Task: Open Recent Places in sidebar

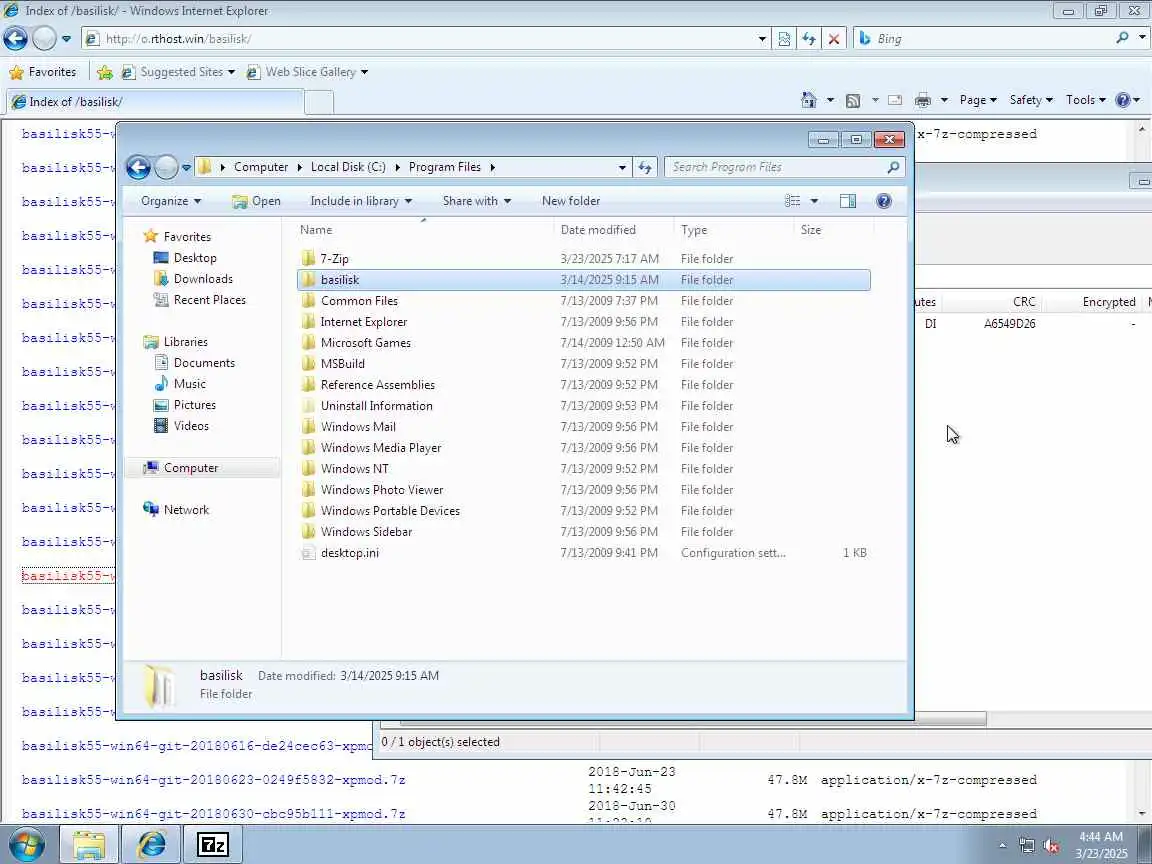Action: pos(209,300)
